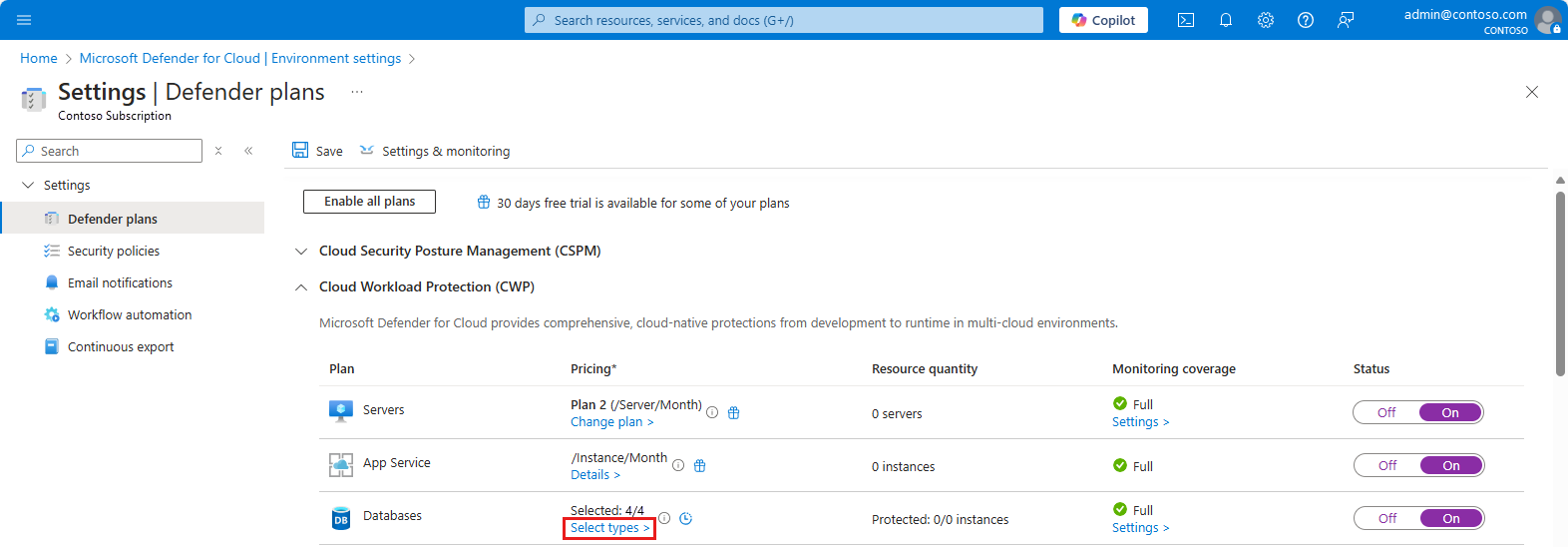This screenshot has height=547, width=1568.
Task: Turn Databases plan On
Action: pyautogui.click(x=1451, y=518)
